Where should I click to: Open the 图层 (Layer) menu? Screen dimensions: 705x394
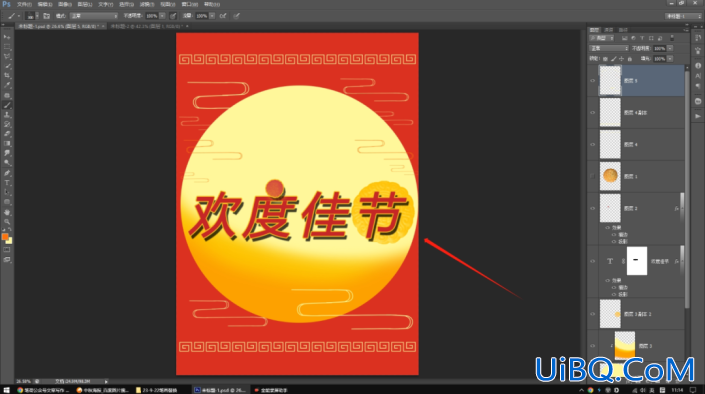click(x=85, y=4)
